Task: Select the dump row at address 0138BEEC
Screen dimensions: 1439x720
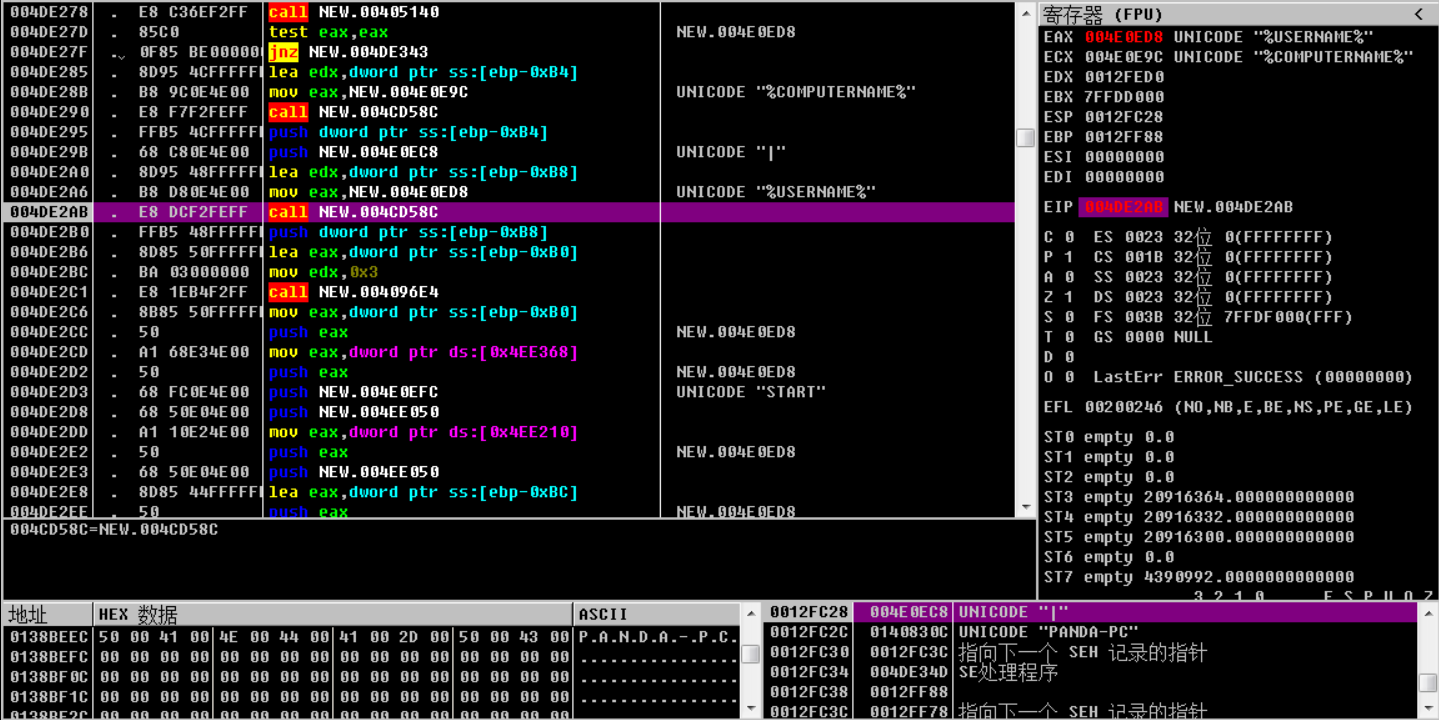Action: click(x=372, y=636)
